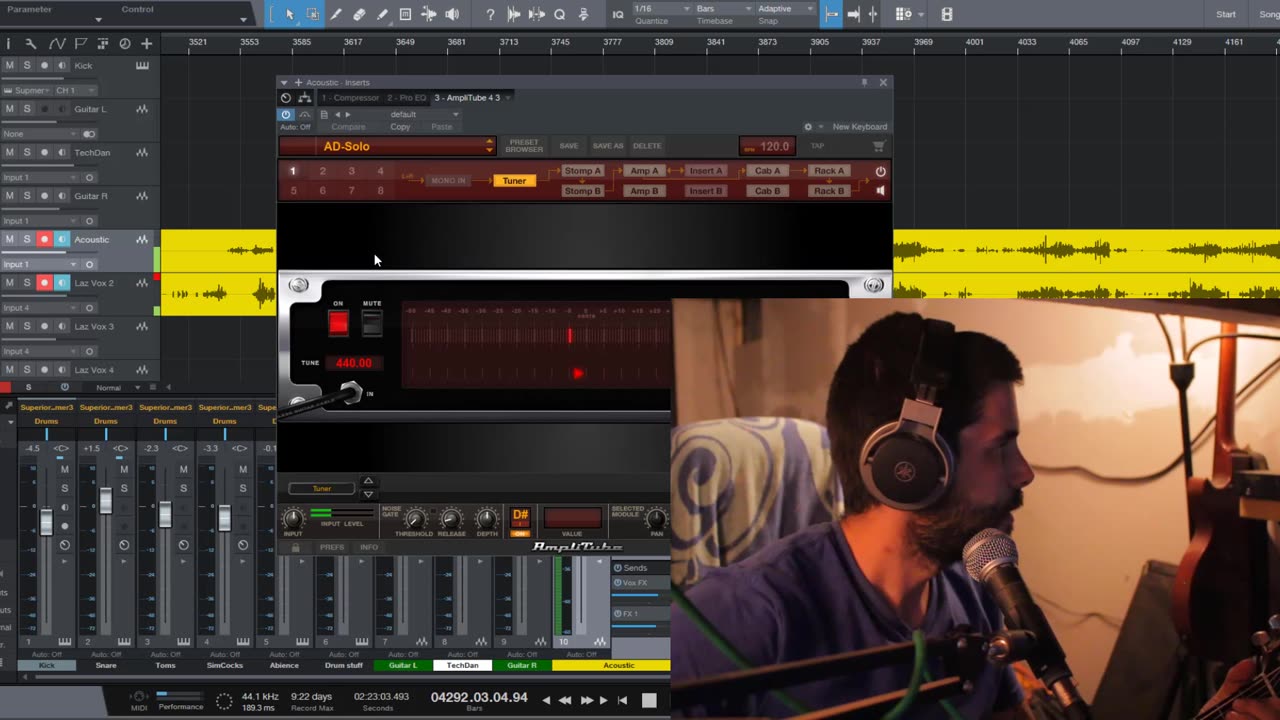Select the Amp A module

(x=645, y=171)
